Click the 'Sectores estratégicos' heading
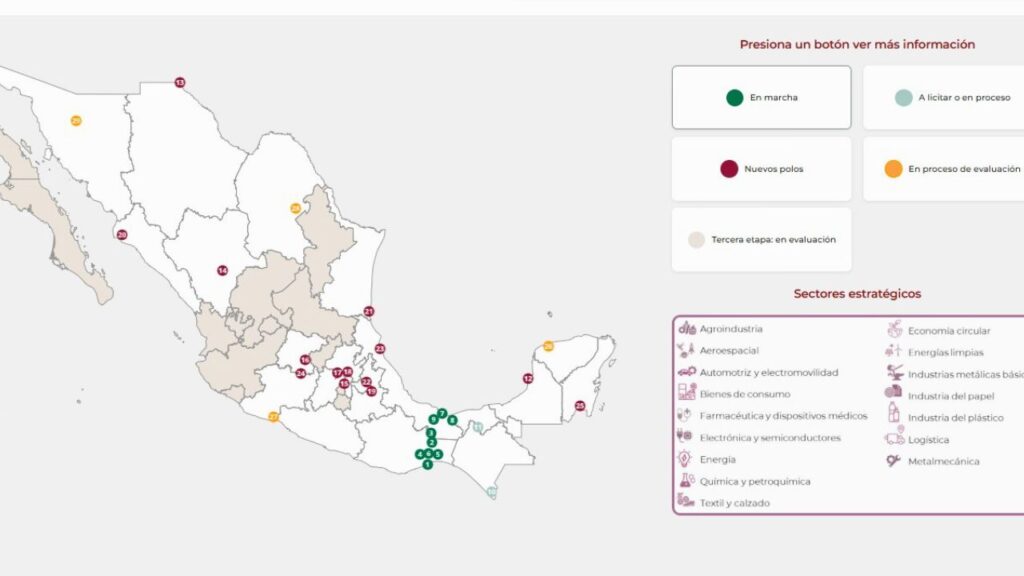 pos(857,294)
